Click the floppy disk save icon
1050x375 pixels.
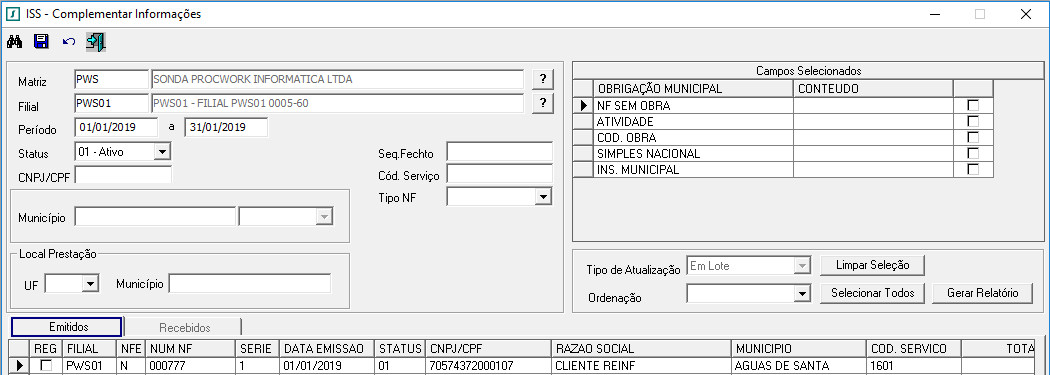[42, 42]
